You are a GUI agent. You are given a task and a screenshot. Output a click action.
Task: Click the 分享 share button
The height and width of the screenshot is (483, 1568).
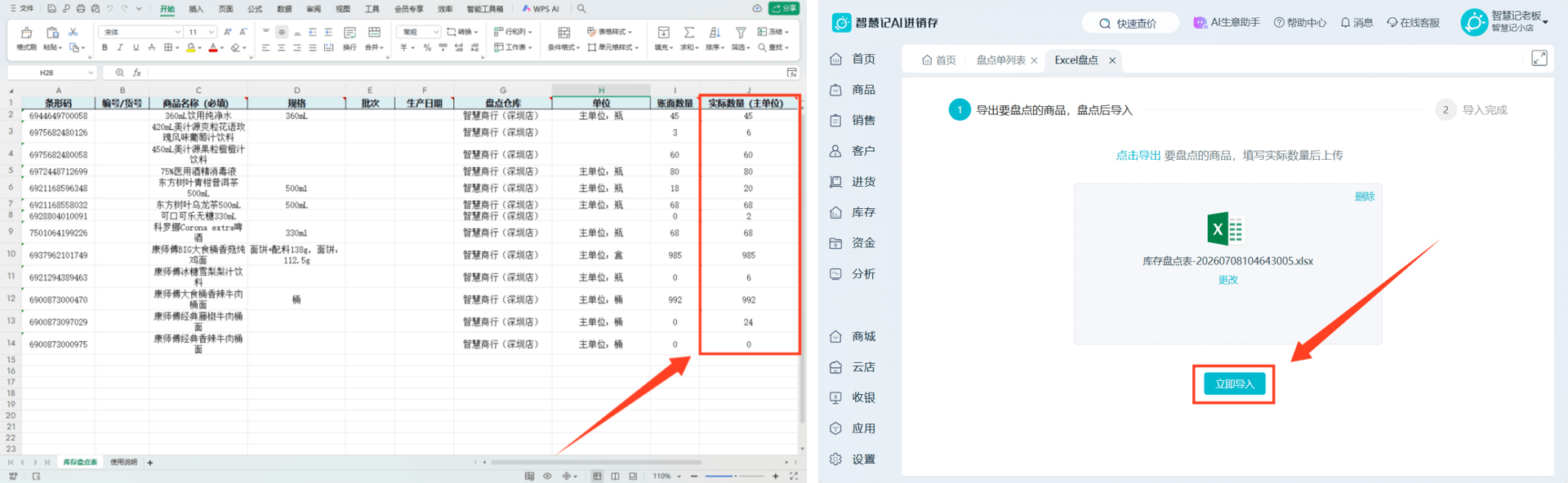[x=784, y=8]
